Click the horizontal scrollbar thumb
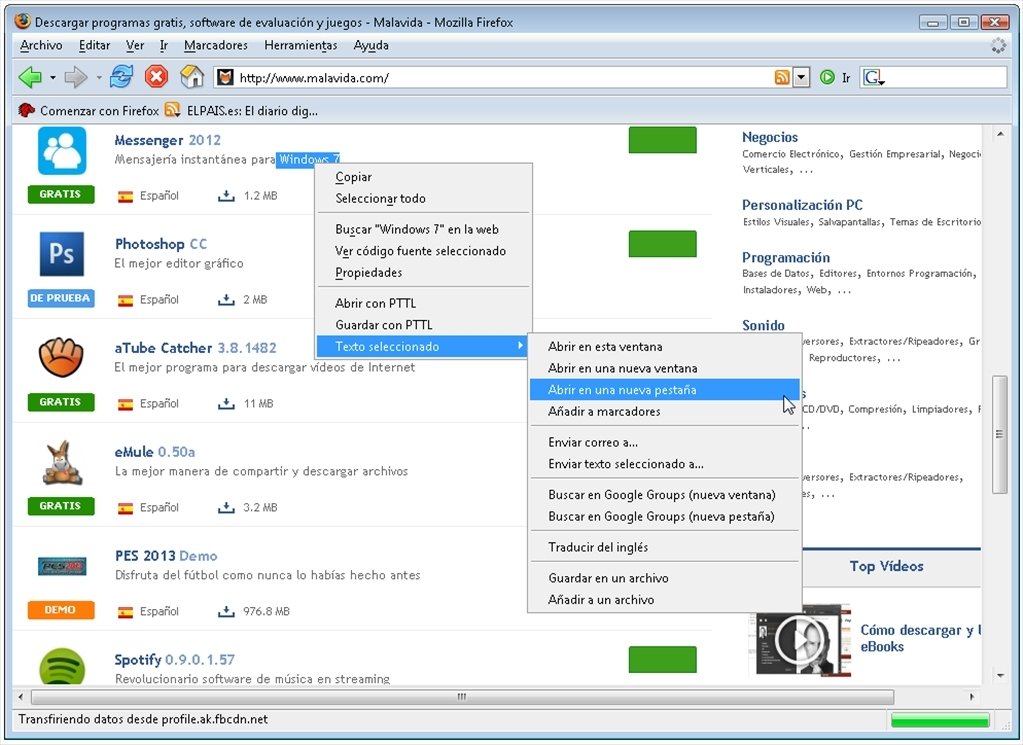The width and height of the screenshot is (1023, 745). pos(462,697)
